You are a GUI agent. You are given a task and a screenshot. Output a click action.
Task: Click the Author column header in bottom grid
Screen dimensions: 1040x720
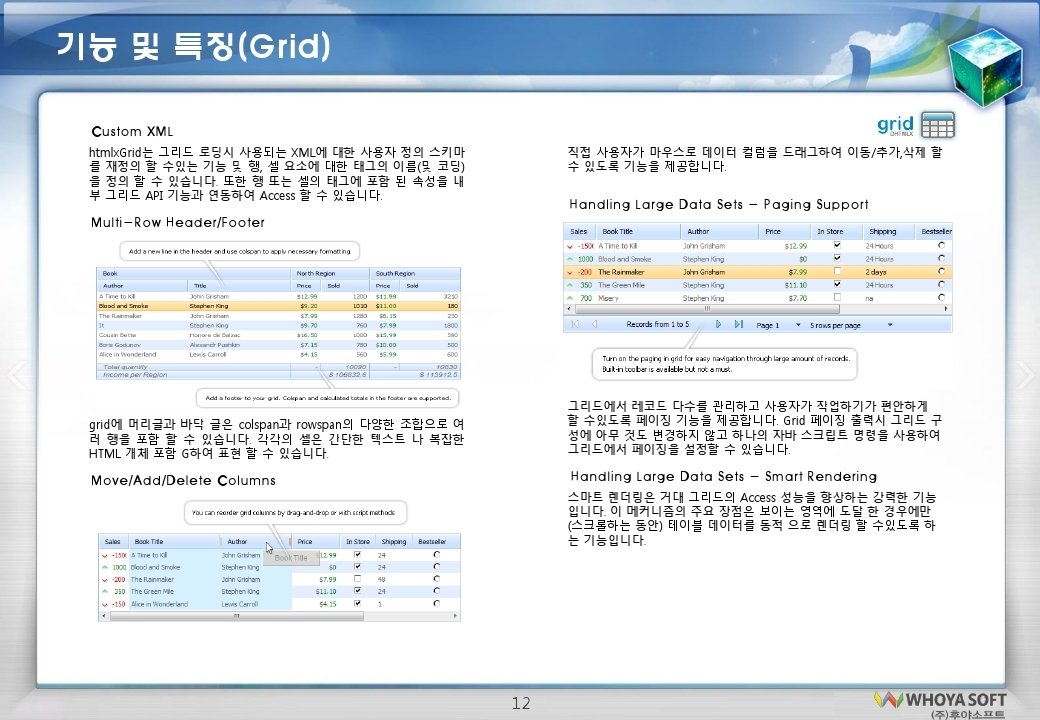(x=238, y=541)
